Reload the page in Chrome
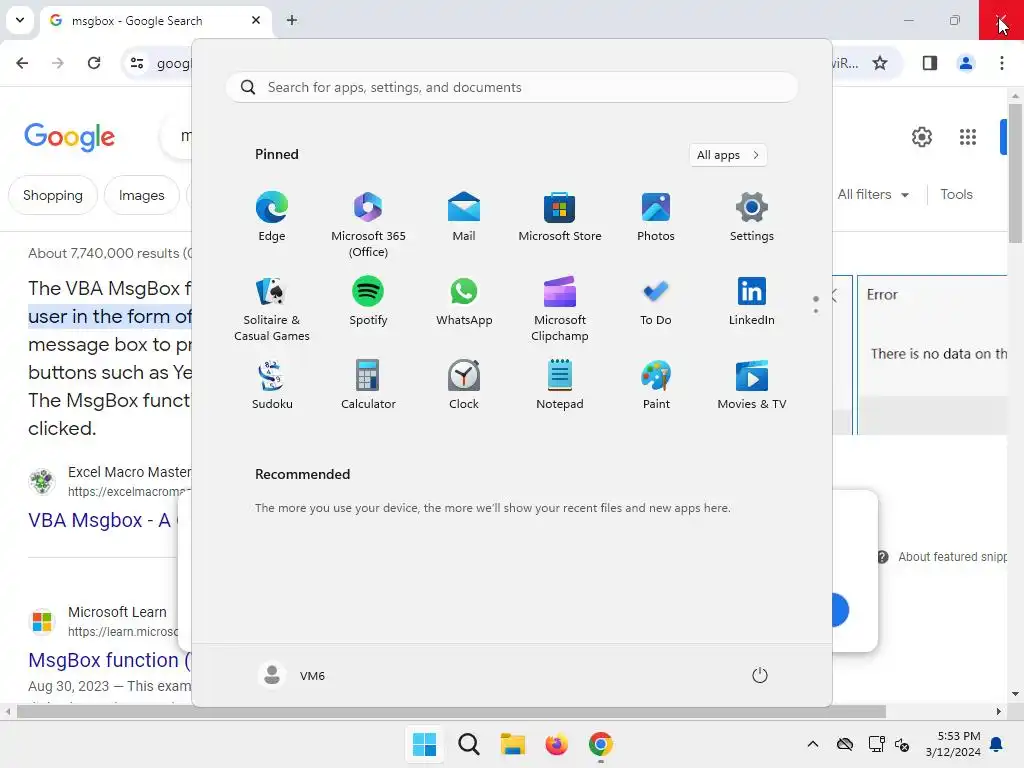 [x=94, y=63]
